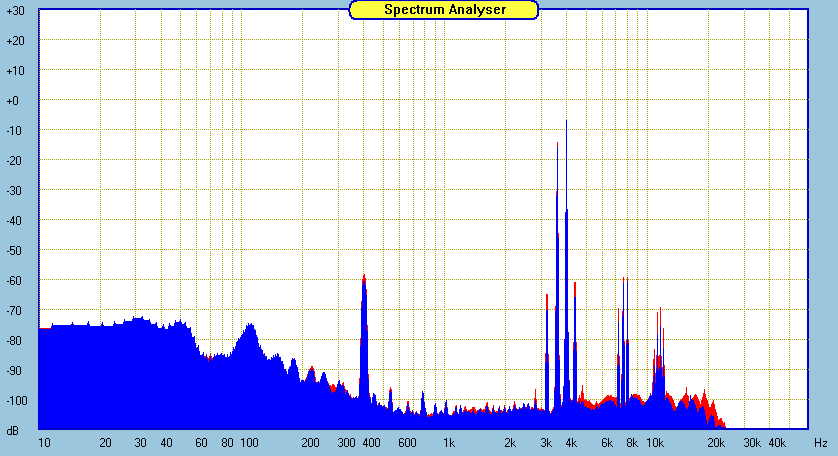The width and height of the screenshot is (838, 456).
Task: Select the 100 Hz frequency axis label
Action: point(249,442)
